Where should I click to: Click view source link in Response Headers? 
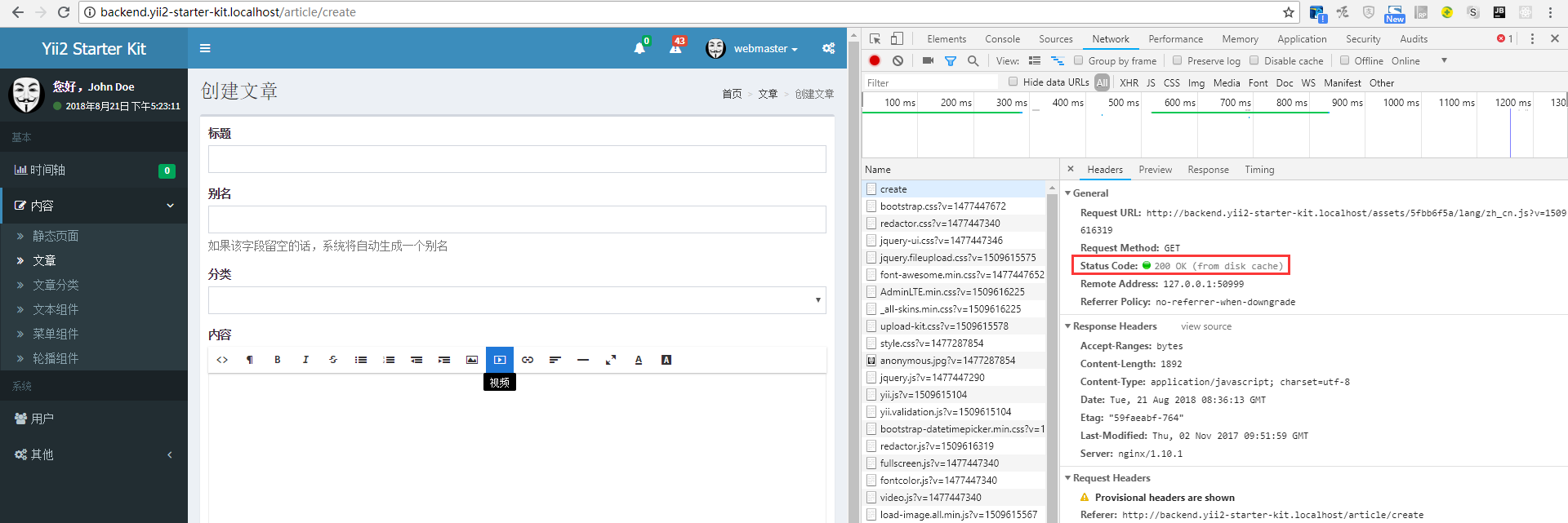(x=1206, y=326)
